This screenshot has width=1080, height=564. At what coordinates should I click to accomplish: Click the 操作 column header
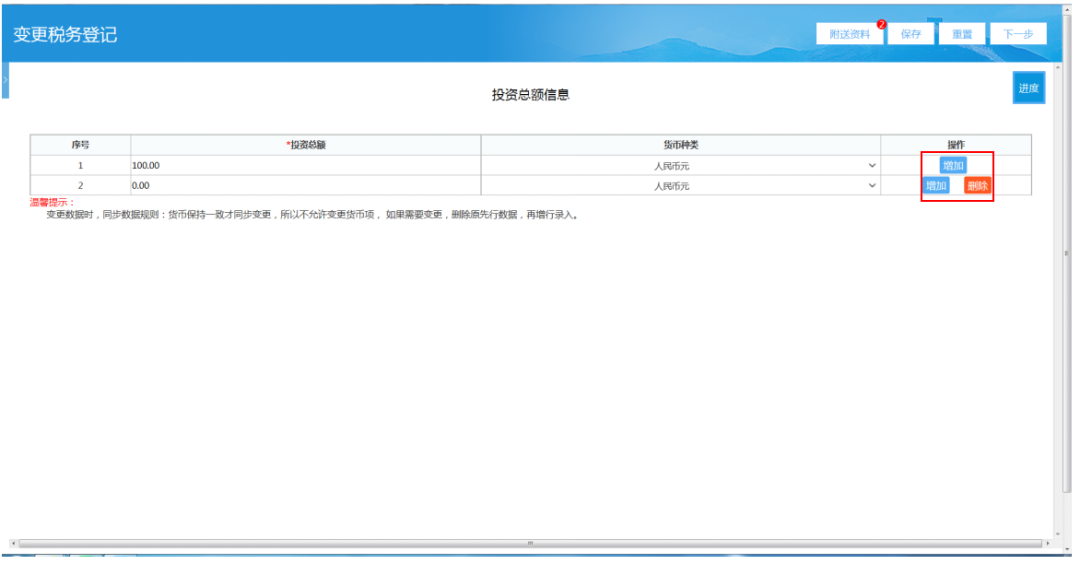click(x=956, y=145)
